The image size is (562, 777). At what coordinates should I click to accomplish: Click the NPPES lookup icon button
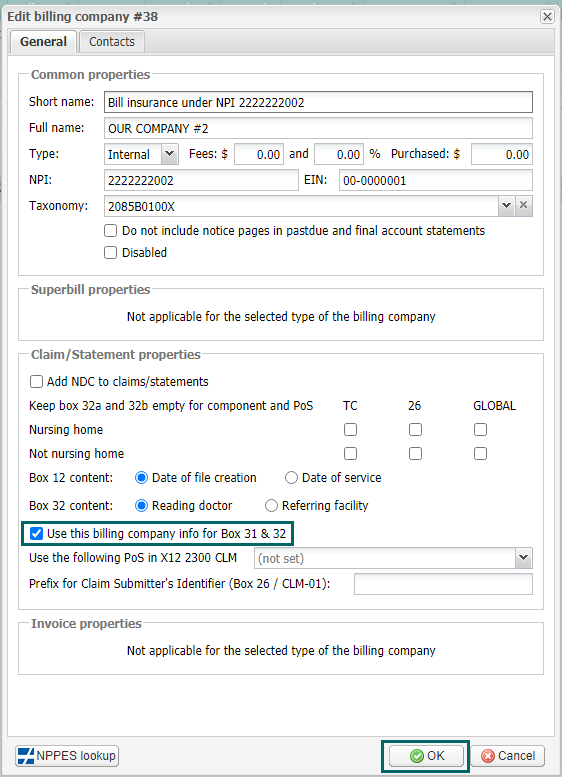point(67,756)
